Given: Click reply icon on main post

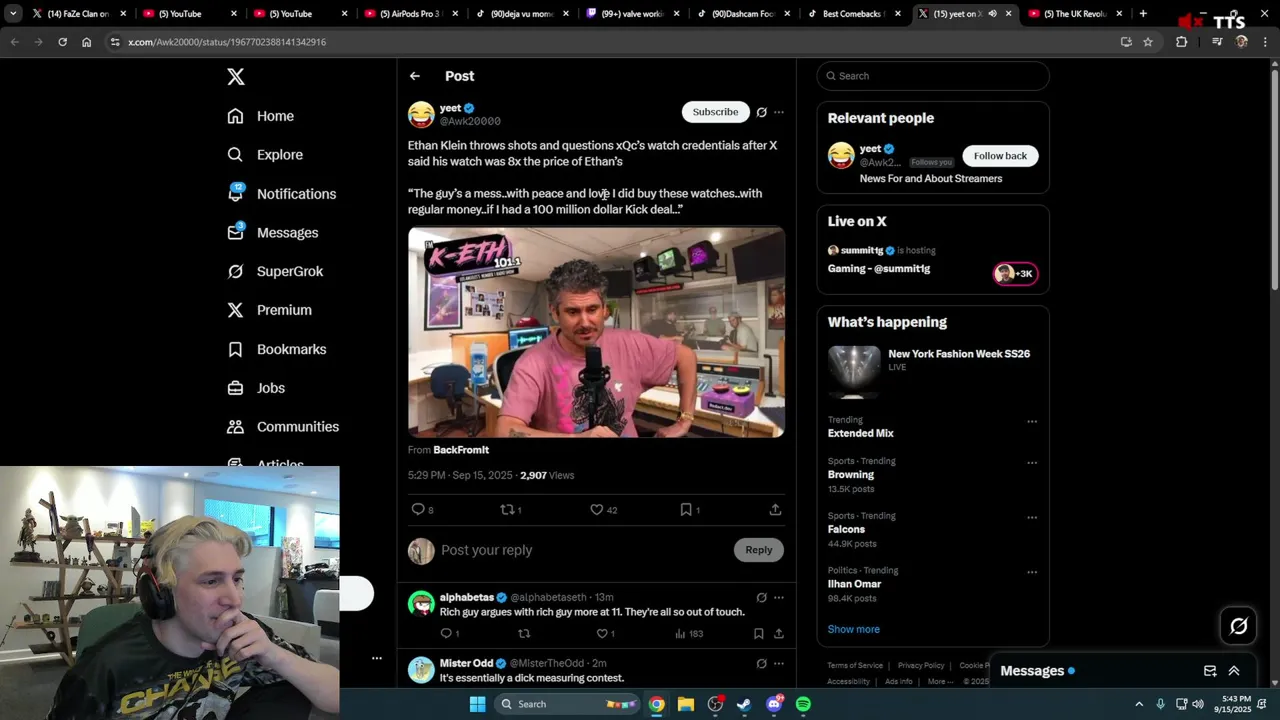Looking at the screenshot, I should tap(418, 510).
